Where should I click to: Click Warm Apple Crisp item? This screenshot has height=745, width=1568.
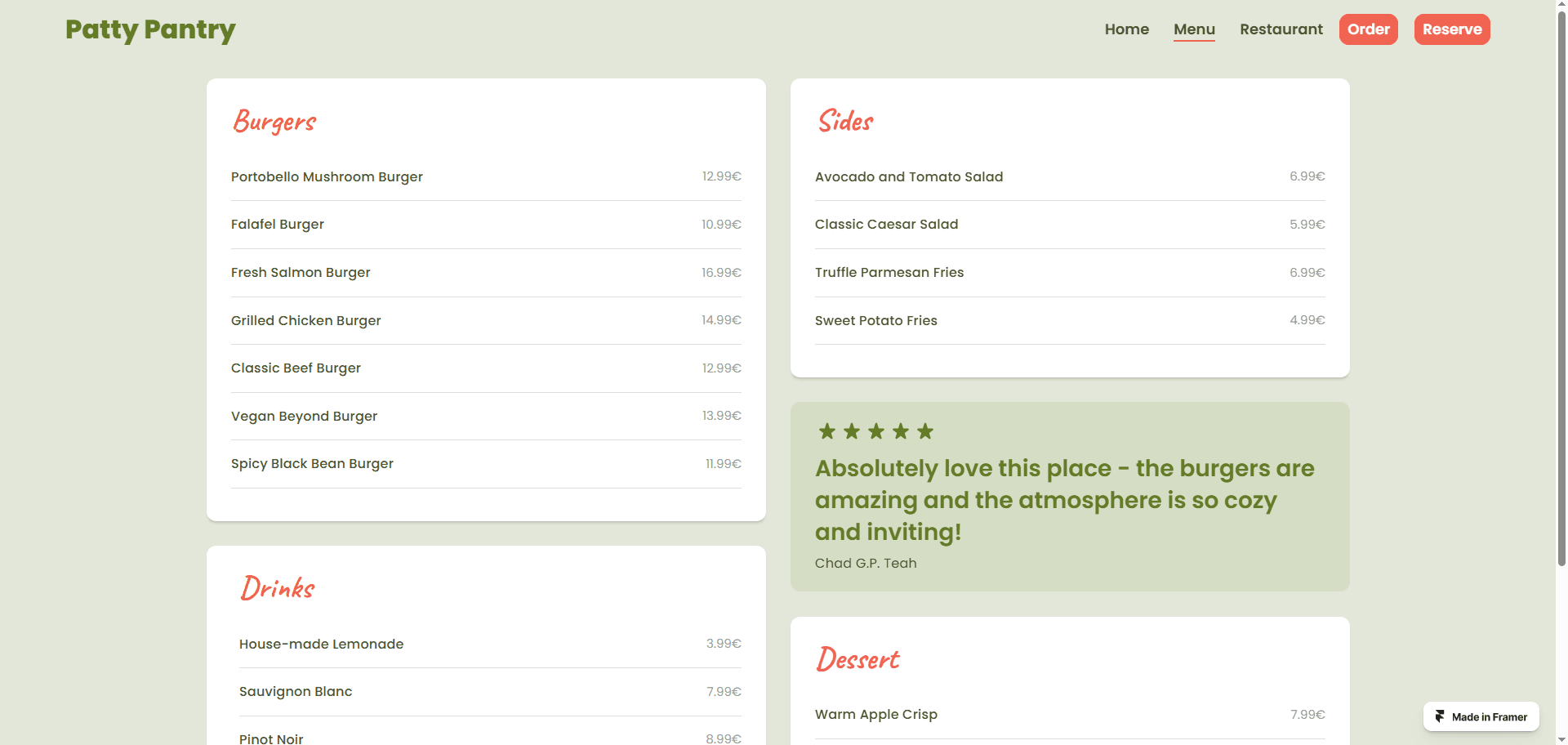click(x=876, y=714)
